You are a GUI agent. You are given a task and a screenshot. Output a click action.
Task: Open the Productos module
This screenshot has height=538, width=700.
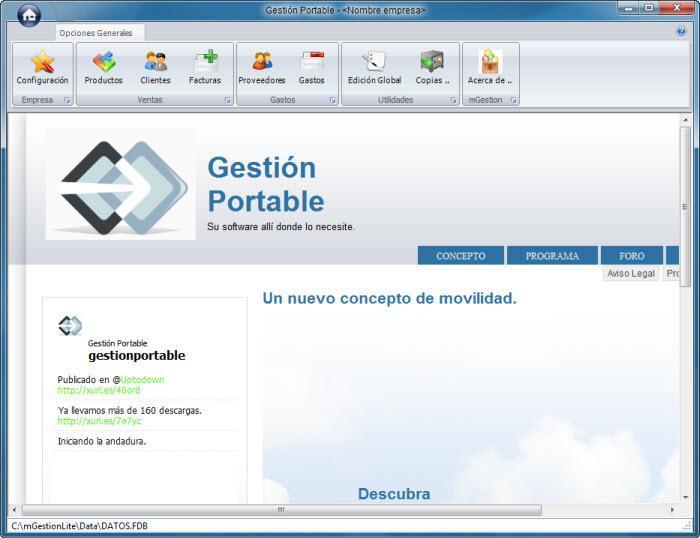point(104,67)
